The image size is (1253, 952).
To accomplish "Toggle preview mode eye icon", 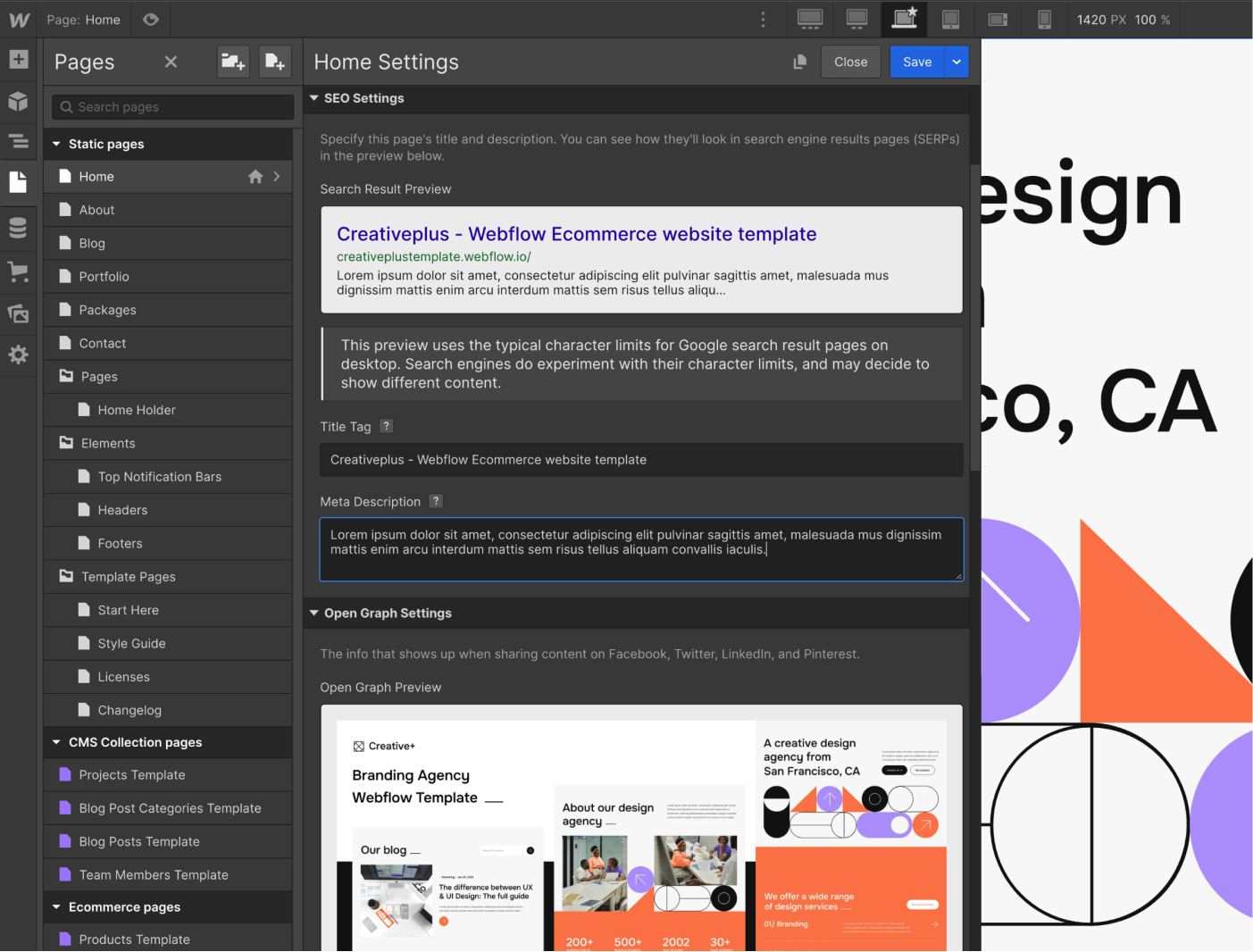I will [151, 20].
